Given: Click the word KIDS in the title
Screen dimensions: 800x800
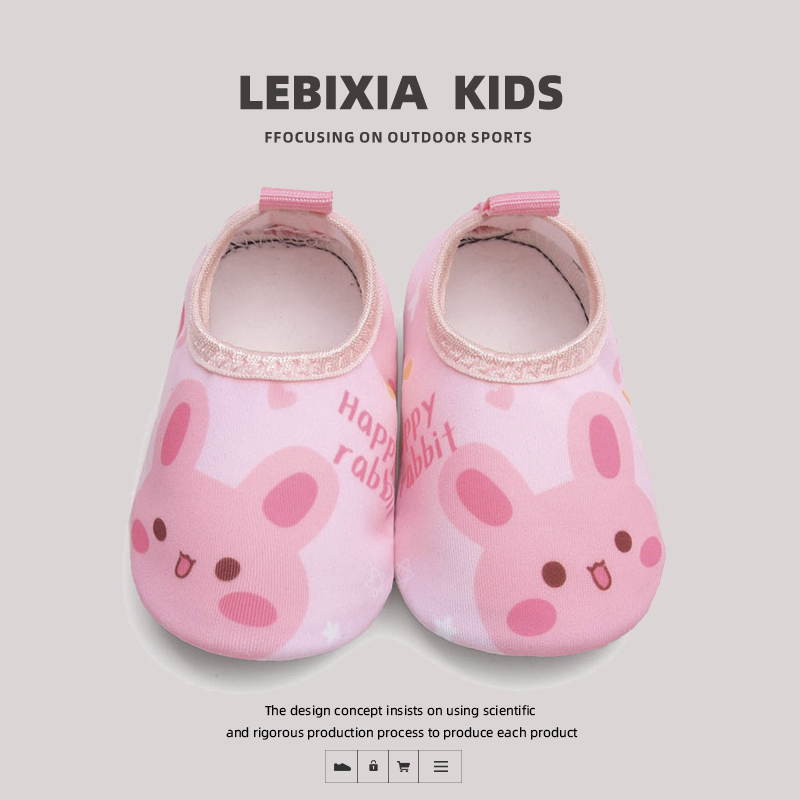Looking at the screenshot, I should [508, 92].
